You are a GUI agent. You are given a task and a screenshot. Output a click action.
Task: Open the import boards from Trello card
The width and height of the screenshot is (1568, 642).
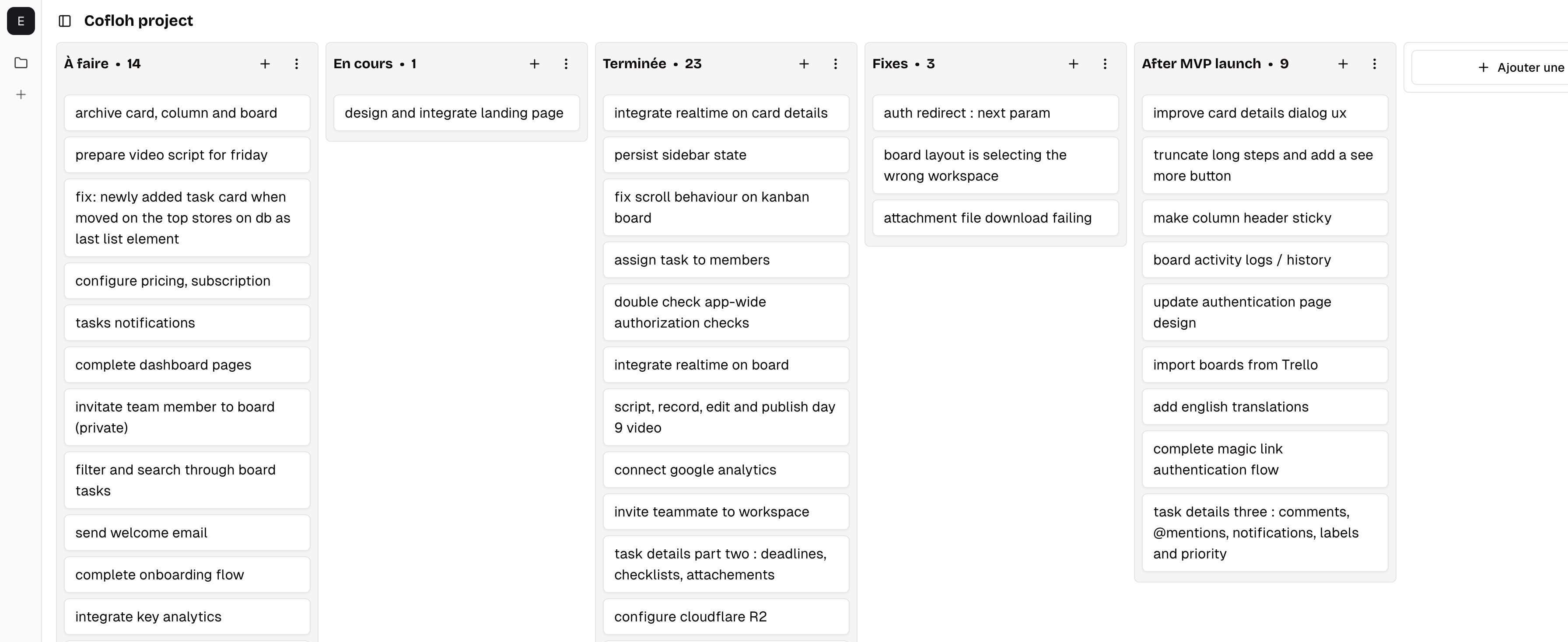click(1265, 364)
